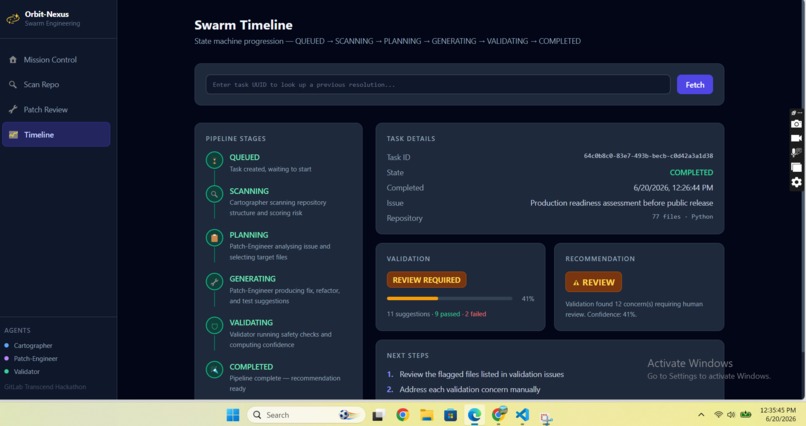The height and width of the screenshot is (426, 806).
Task: Click the Patch-Engineer agent entry
Action: click(31, 359)
